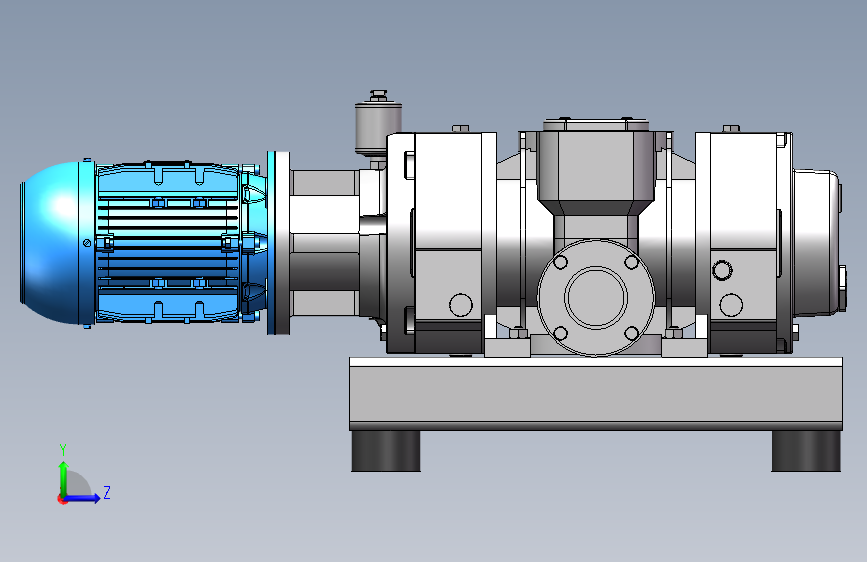
Task: Click the red origin of the axis triad
Action: click(x=62, y=499)
